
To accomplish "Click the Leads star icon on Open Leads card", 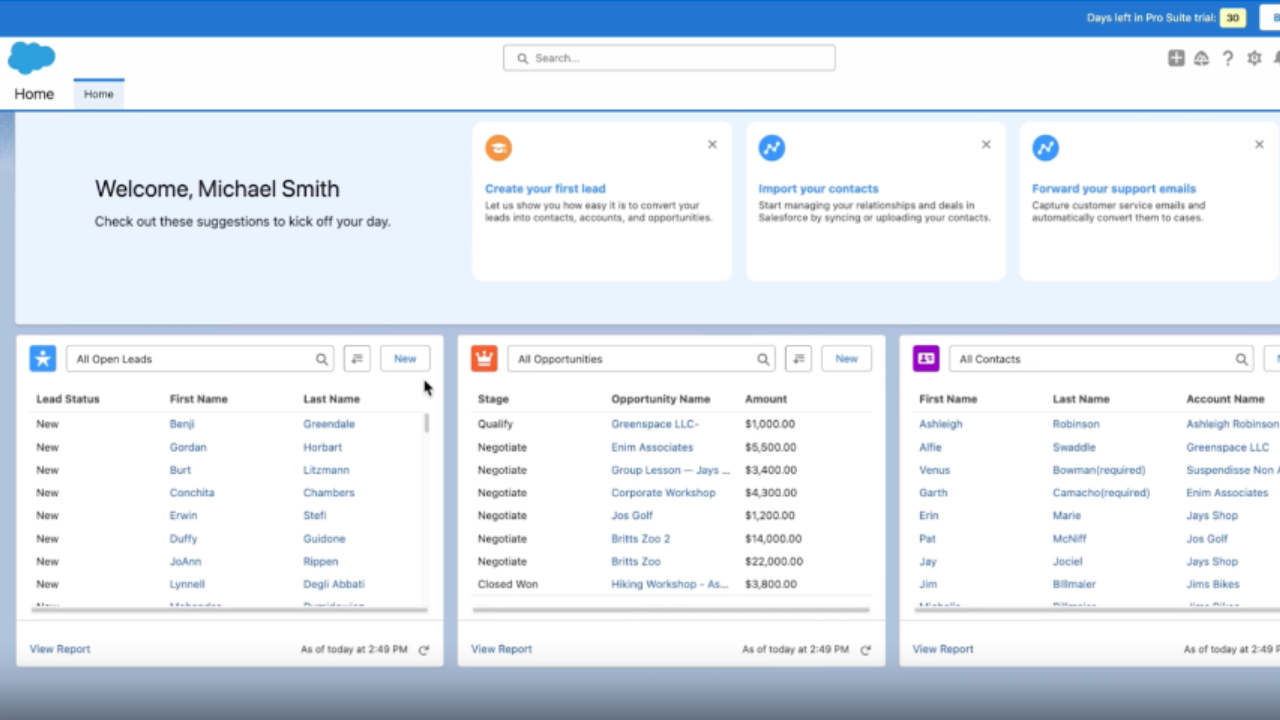I will 42,358.
